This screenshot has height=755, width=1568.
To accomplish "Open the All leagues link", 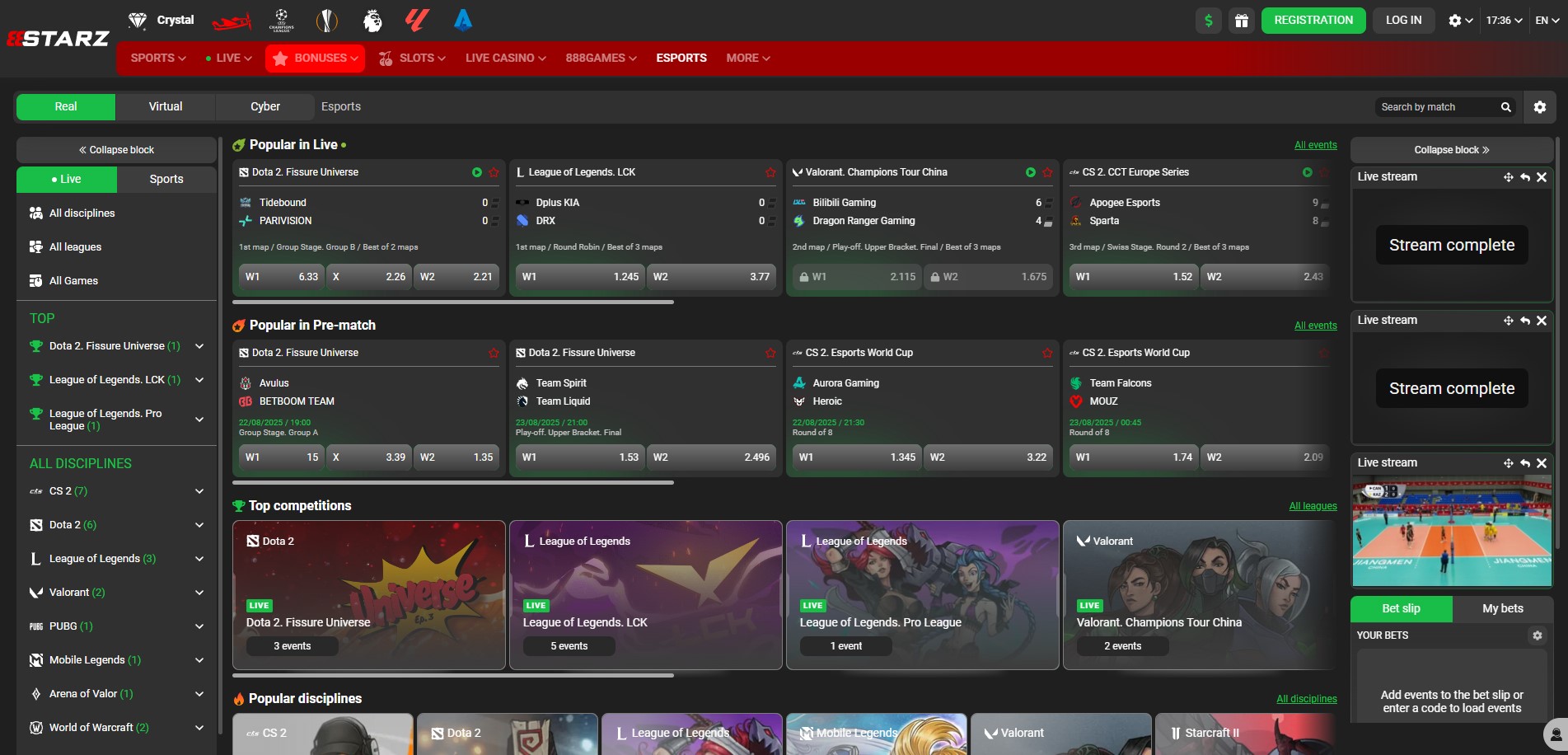I will (1313, 506).
